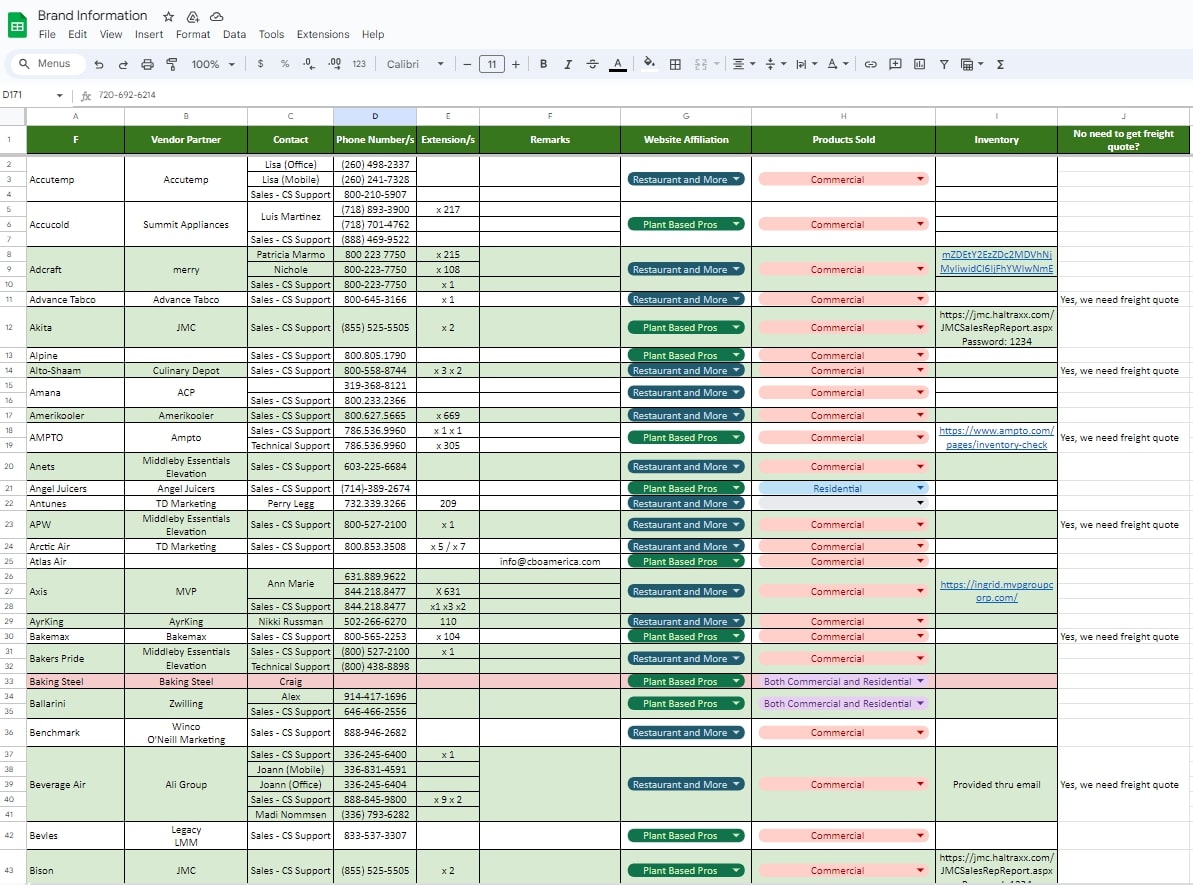Open the filter views dropdown
The image size is (1193, 885).
972,65
